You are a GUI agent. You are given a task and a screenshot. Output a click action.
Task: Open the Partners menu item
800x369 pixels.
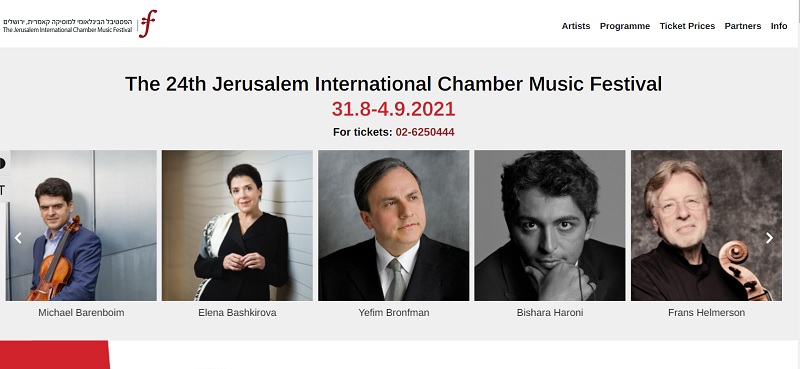(x=742, y=26)
